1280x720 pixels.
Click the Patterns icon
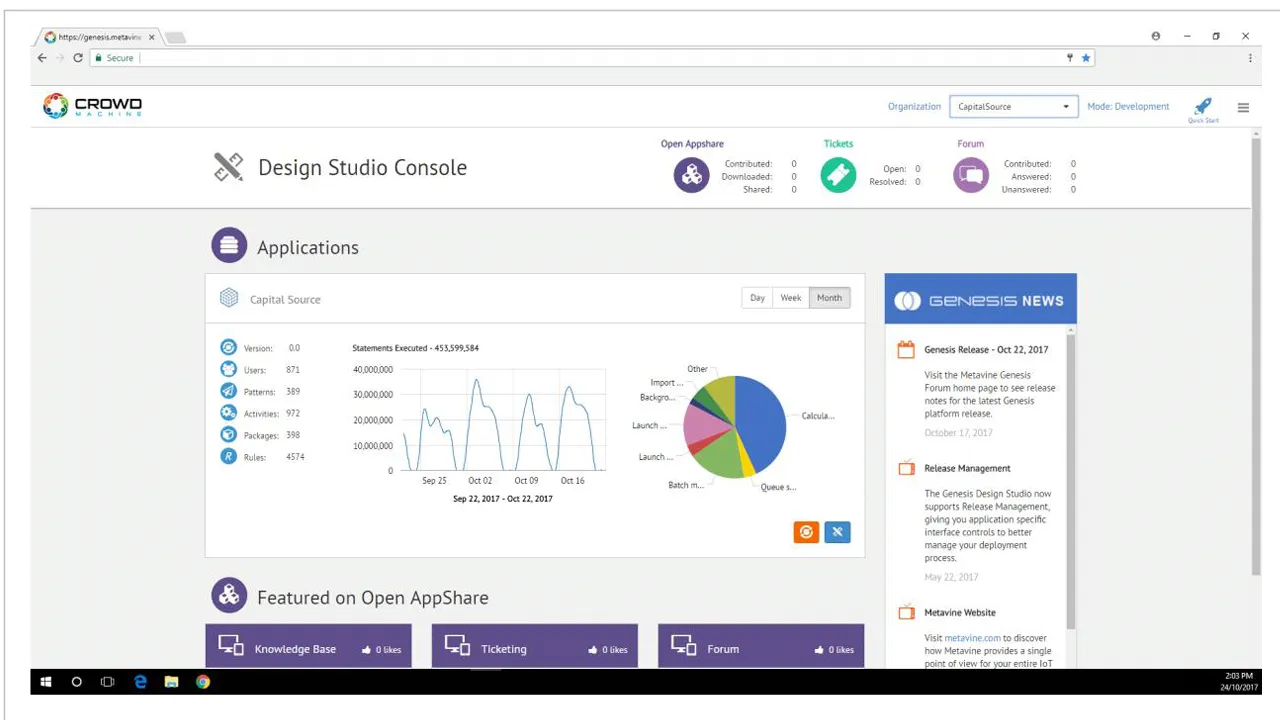click(x=228, y=391)
